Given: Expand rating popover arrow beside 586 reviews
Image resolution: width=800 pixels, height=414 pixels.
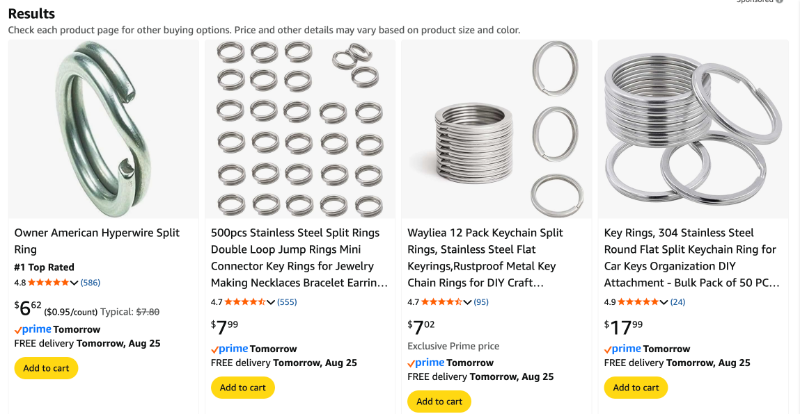Looking at the screenshot, I should pos(76,283).
